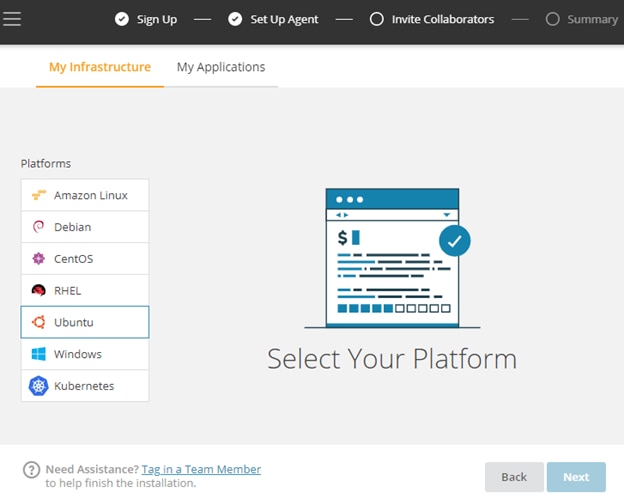Open the My Infrastructure tab
This screenshot has width=624, height=499.
[100, 67]
